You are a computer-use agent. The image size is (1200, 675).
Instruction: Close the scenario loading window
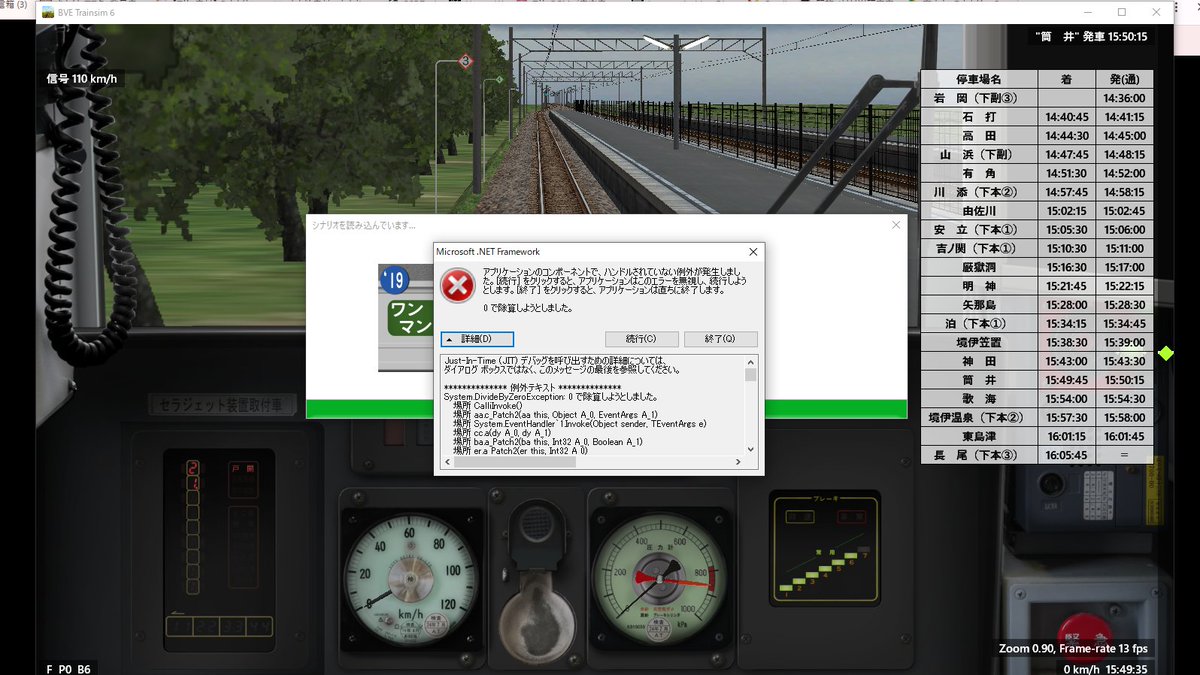click(x=896, y=226)
